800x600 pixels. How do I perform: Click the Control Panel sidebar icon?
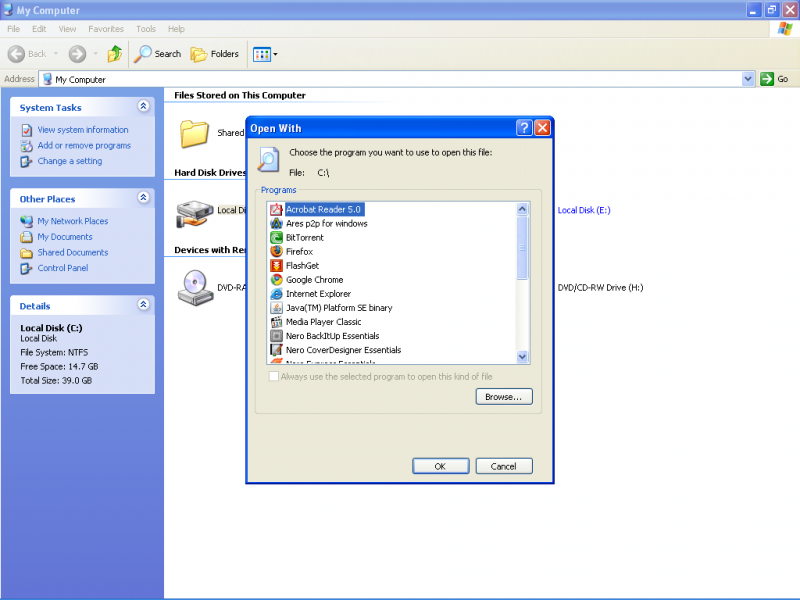point(27,268)
